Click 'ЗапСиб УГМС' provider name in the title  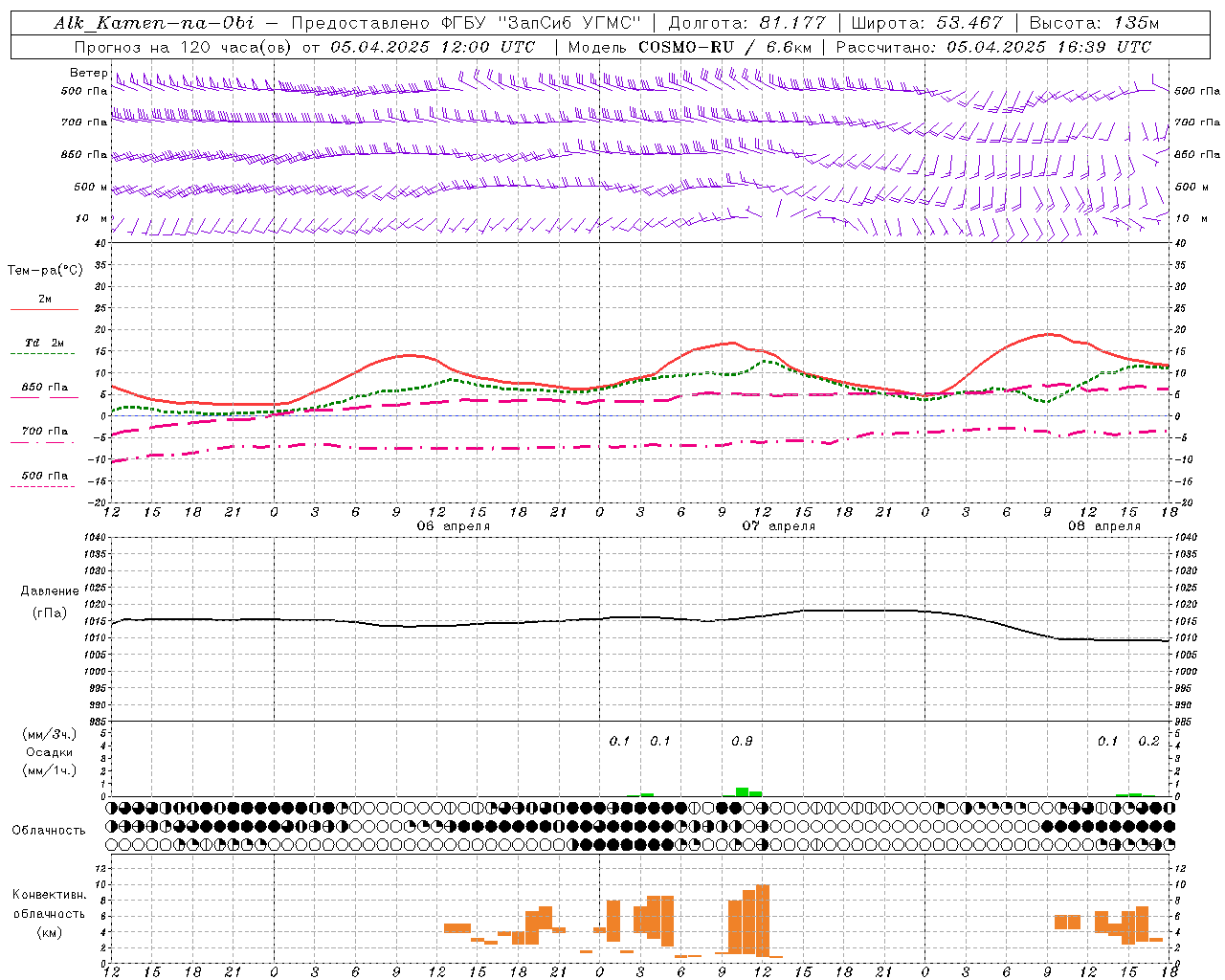tap(568, 23)
